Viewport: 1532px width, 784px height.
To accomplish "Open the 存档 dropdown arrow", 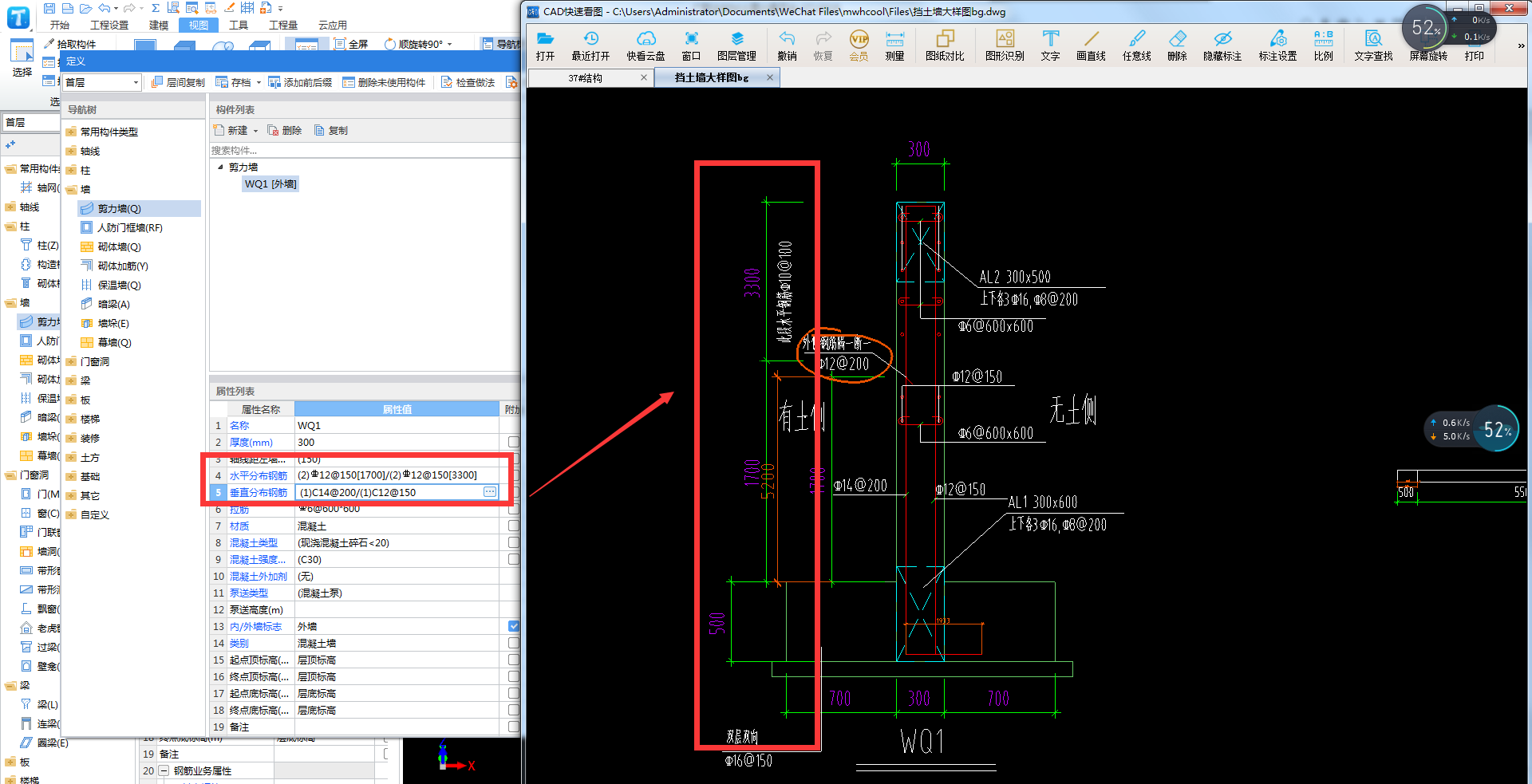I will [x=259, y=83].
